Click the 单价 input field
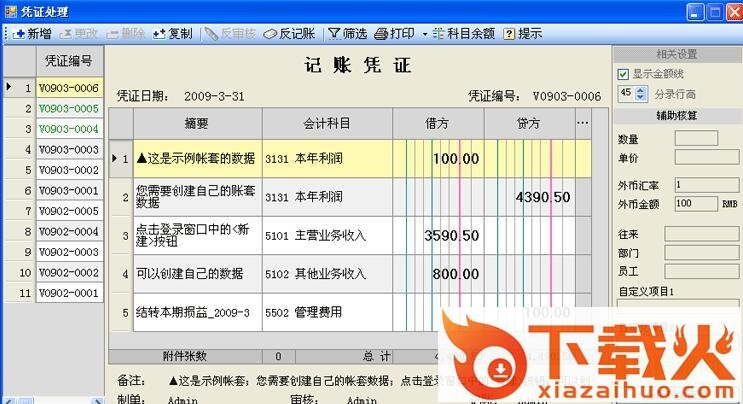 (707, 157)
